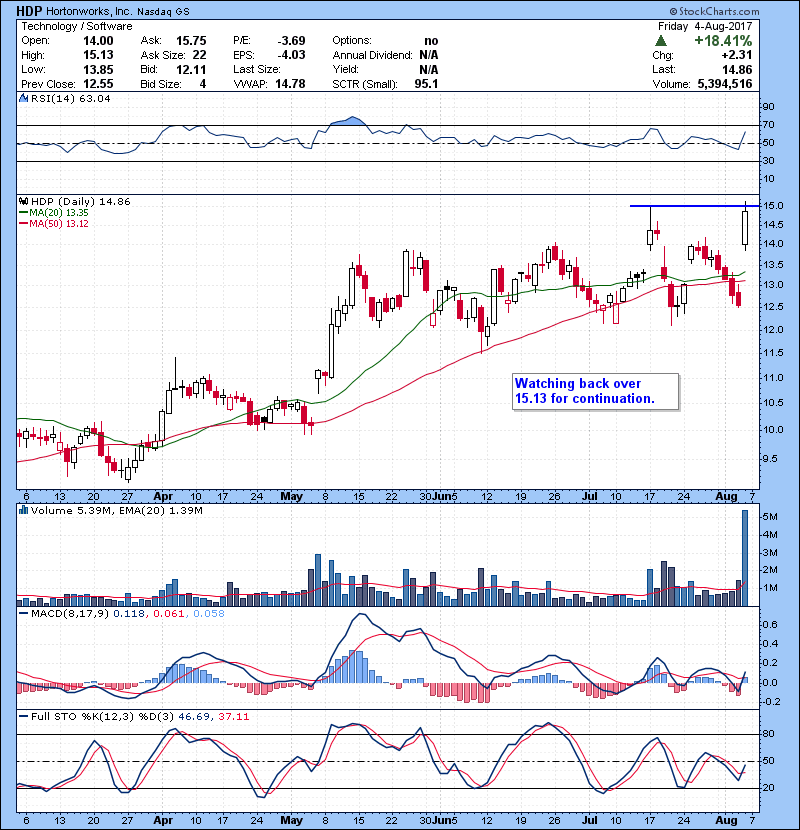800x830 pixels.
Task: Click the SCTR (Small) value 95.1
Action: coord(426,84)
